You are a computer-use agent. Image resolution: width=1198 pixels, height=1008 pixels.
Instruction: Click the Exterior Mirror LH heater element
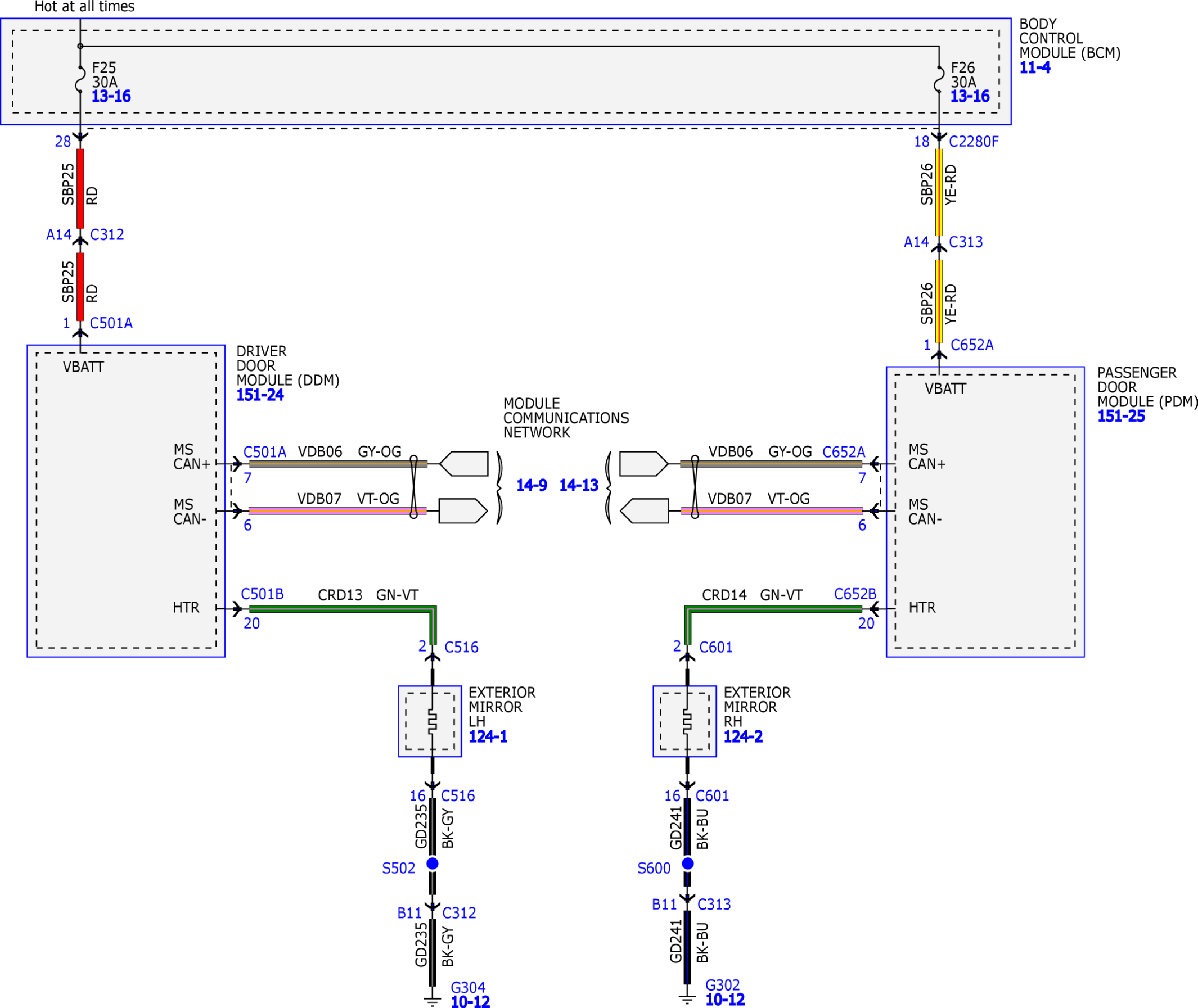(432, 721)
